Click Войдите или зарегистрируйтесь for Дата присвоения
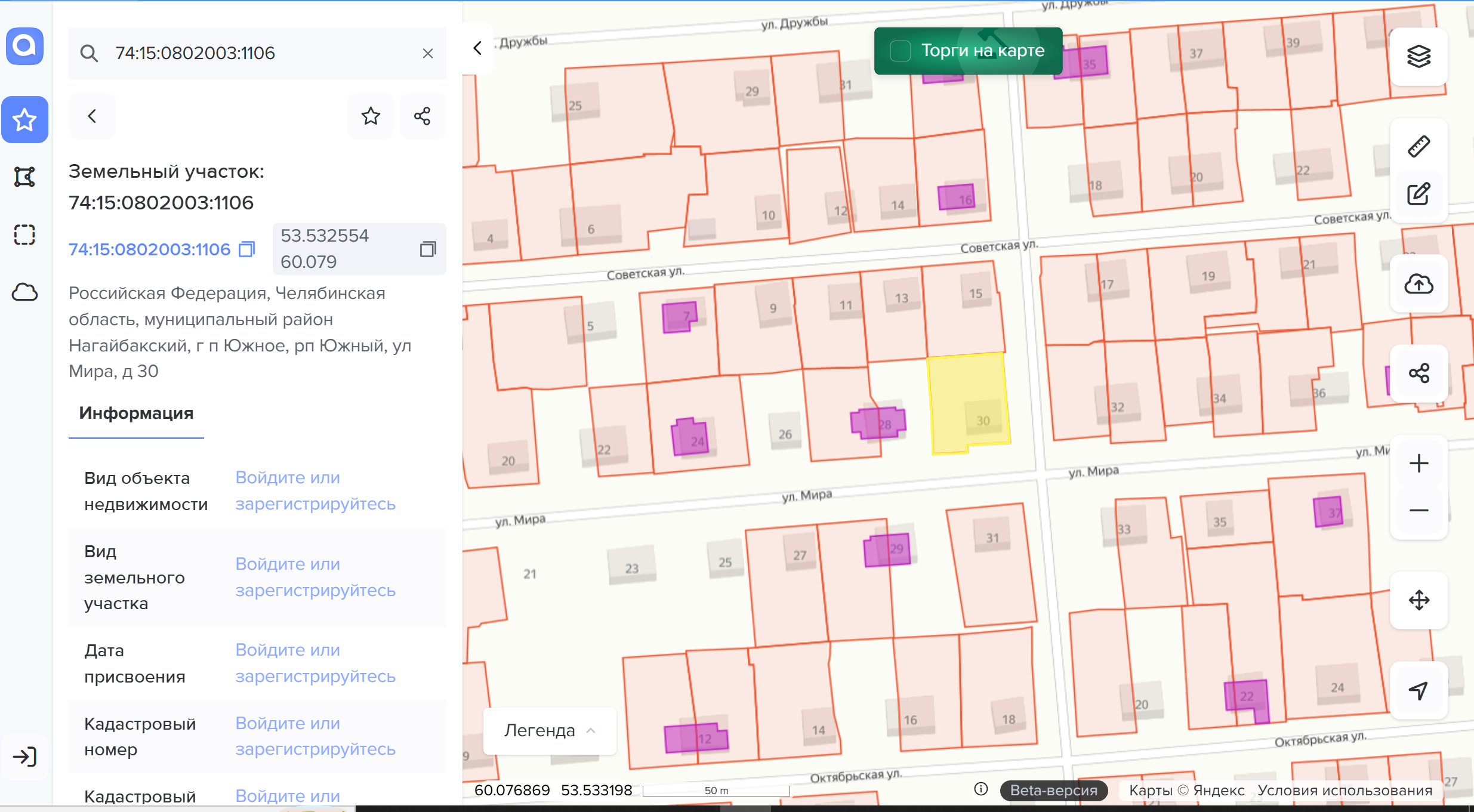The width and height of the screenshot is (1474, 812). coord(315,663)
